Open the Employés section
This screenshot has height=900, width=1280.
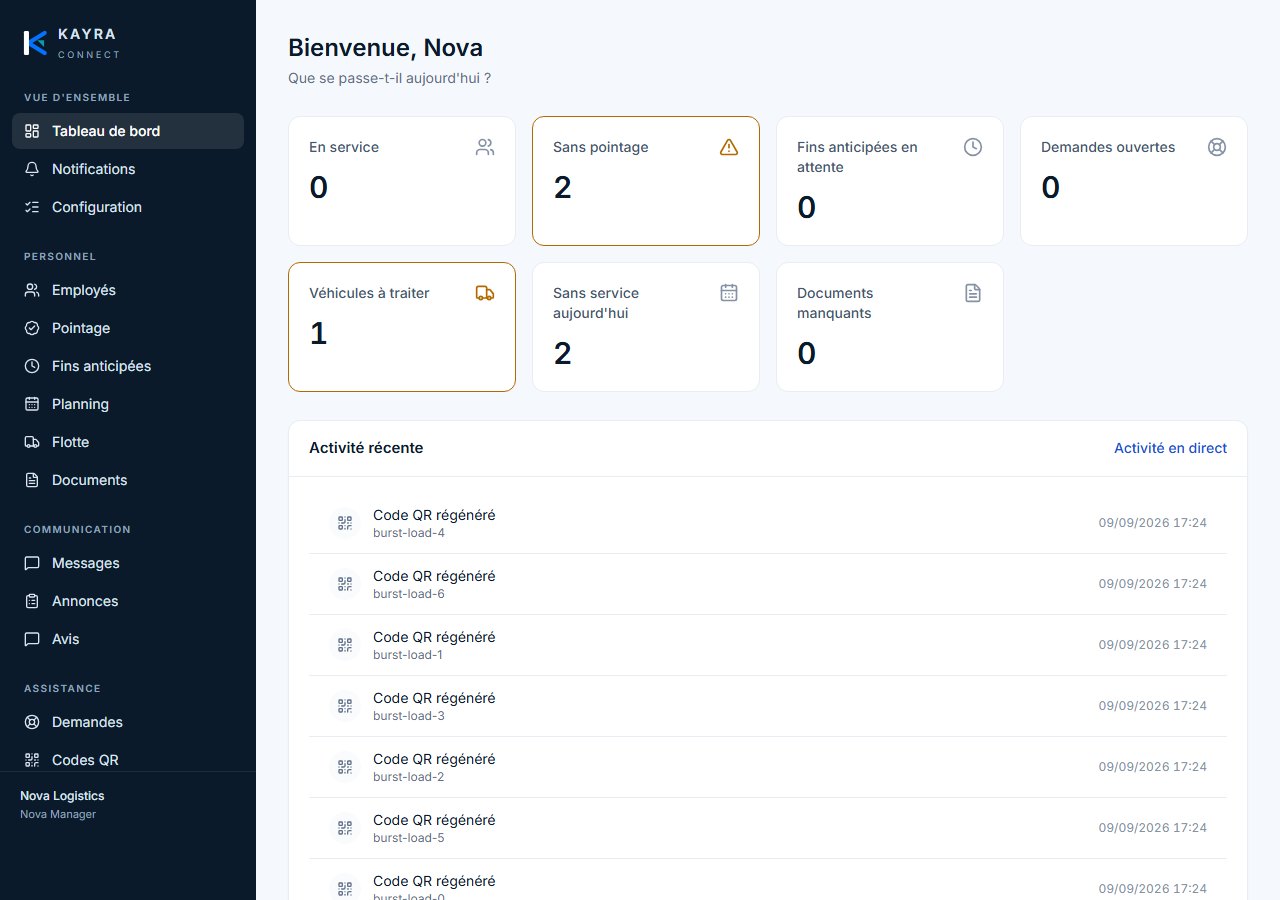click(128, 290)
